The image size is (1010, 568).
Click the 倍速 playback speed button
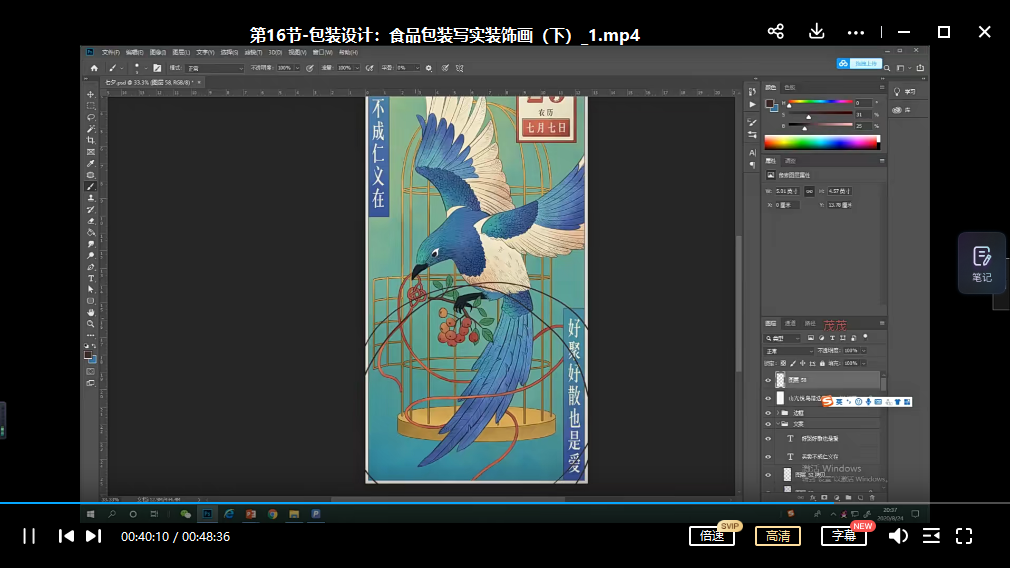712,536
